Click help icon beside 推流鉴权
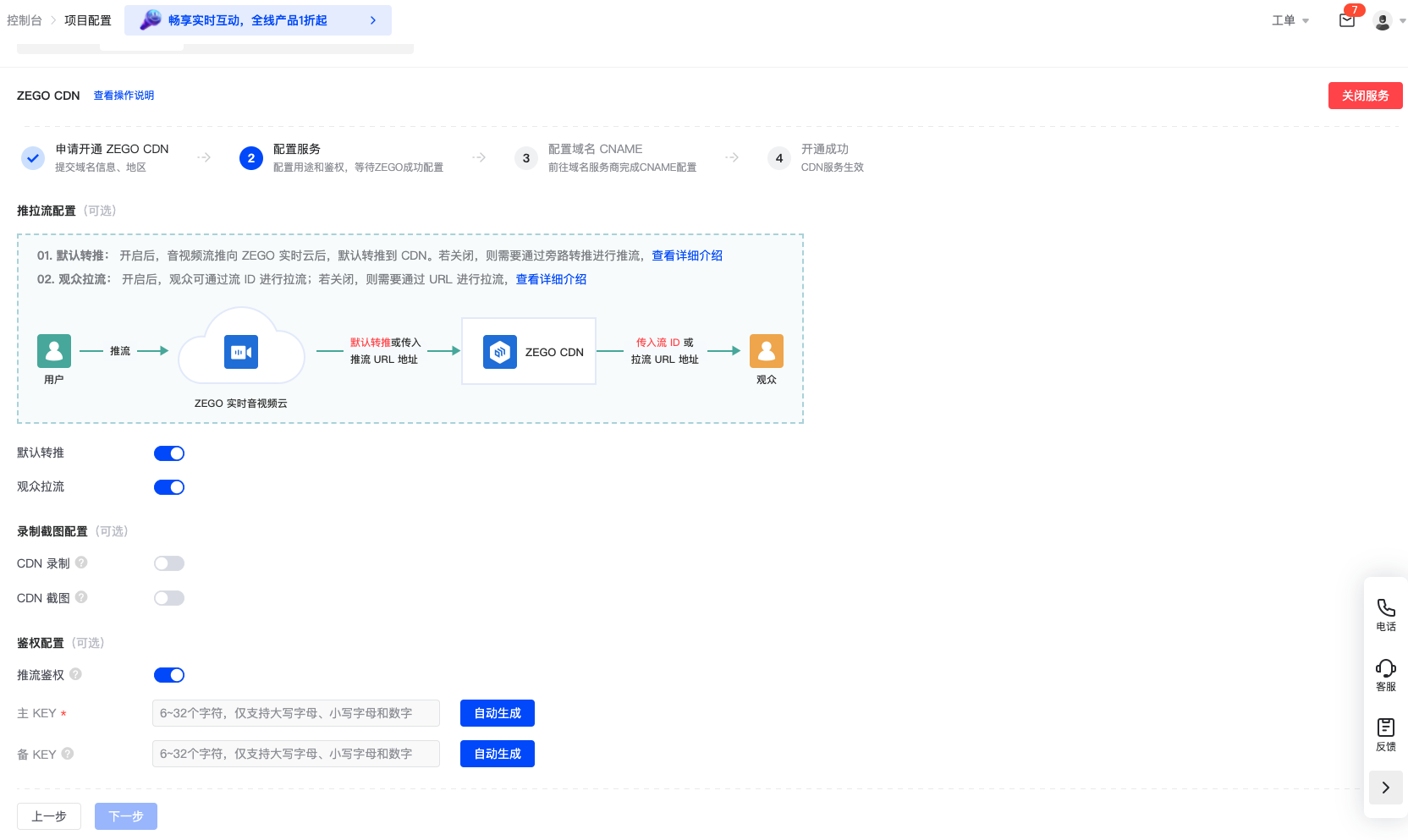This screenshot has width=1408, height=840. pos(75,674)
